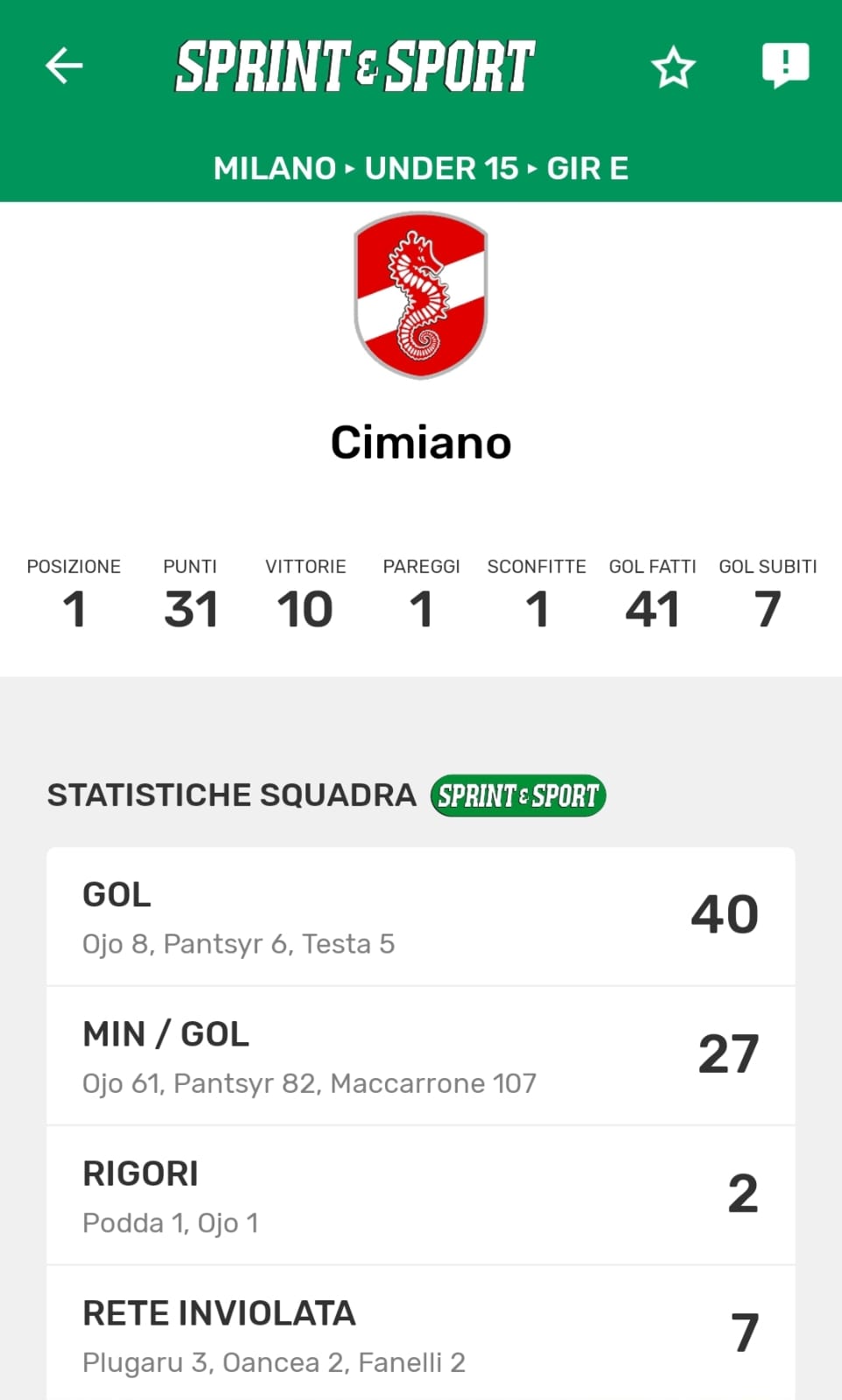Tap the VITTORIE value 10
The width and height of the screenshot is (842, 1400).
305,609
